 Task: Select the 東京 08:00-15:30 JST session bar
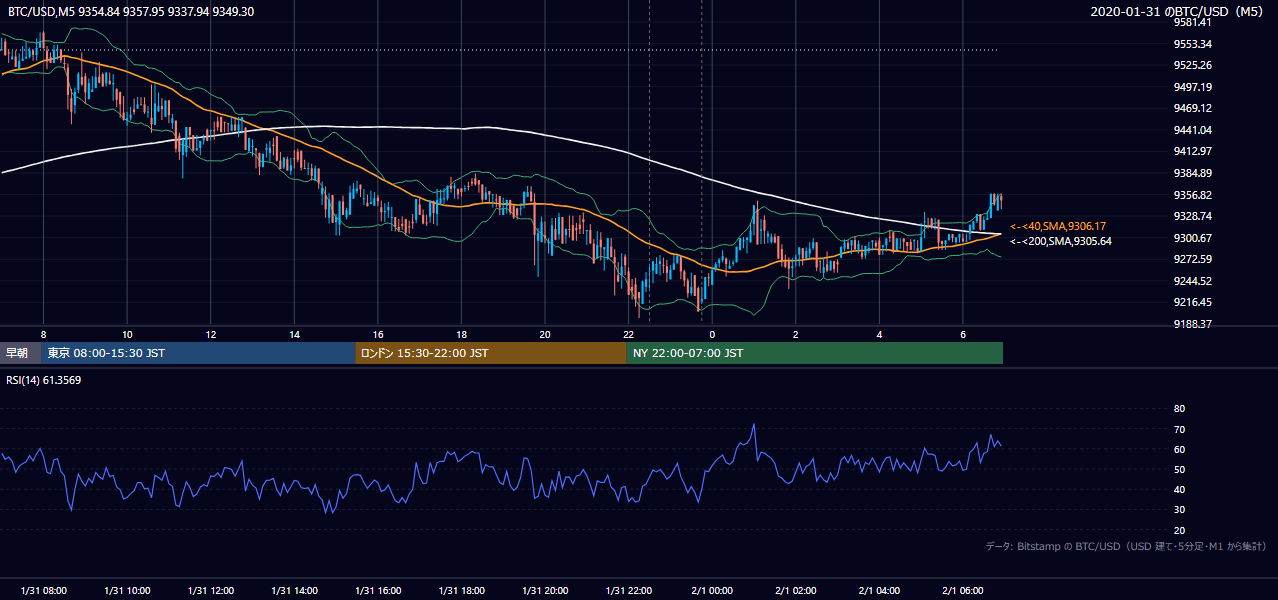coord(199,353)
